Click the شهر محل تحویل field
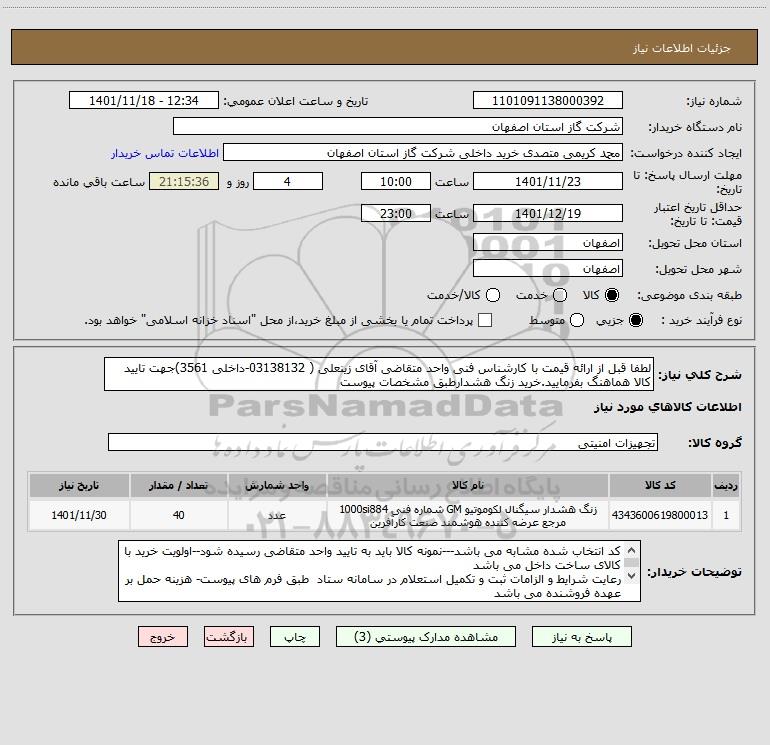 (x=548, y=269)
